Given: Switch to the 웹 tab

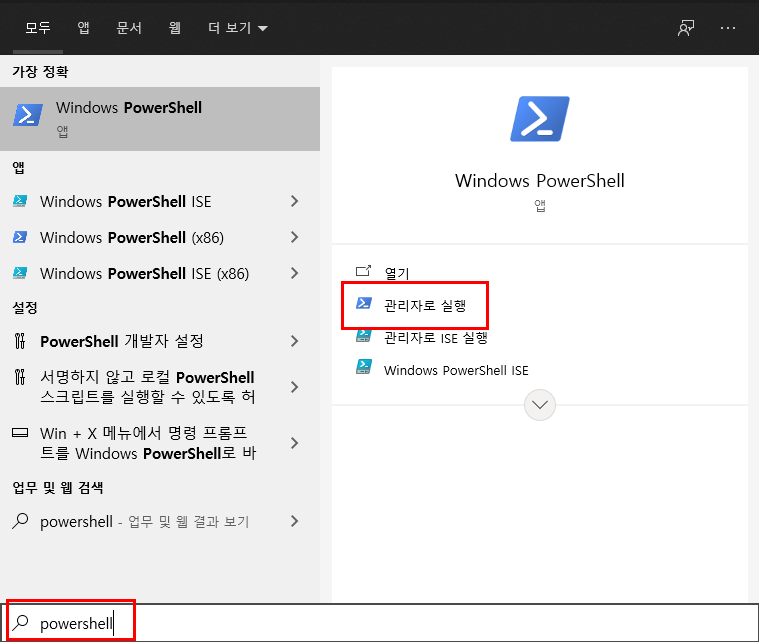Looking at the screenshot, I should point(175,28).
